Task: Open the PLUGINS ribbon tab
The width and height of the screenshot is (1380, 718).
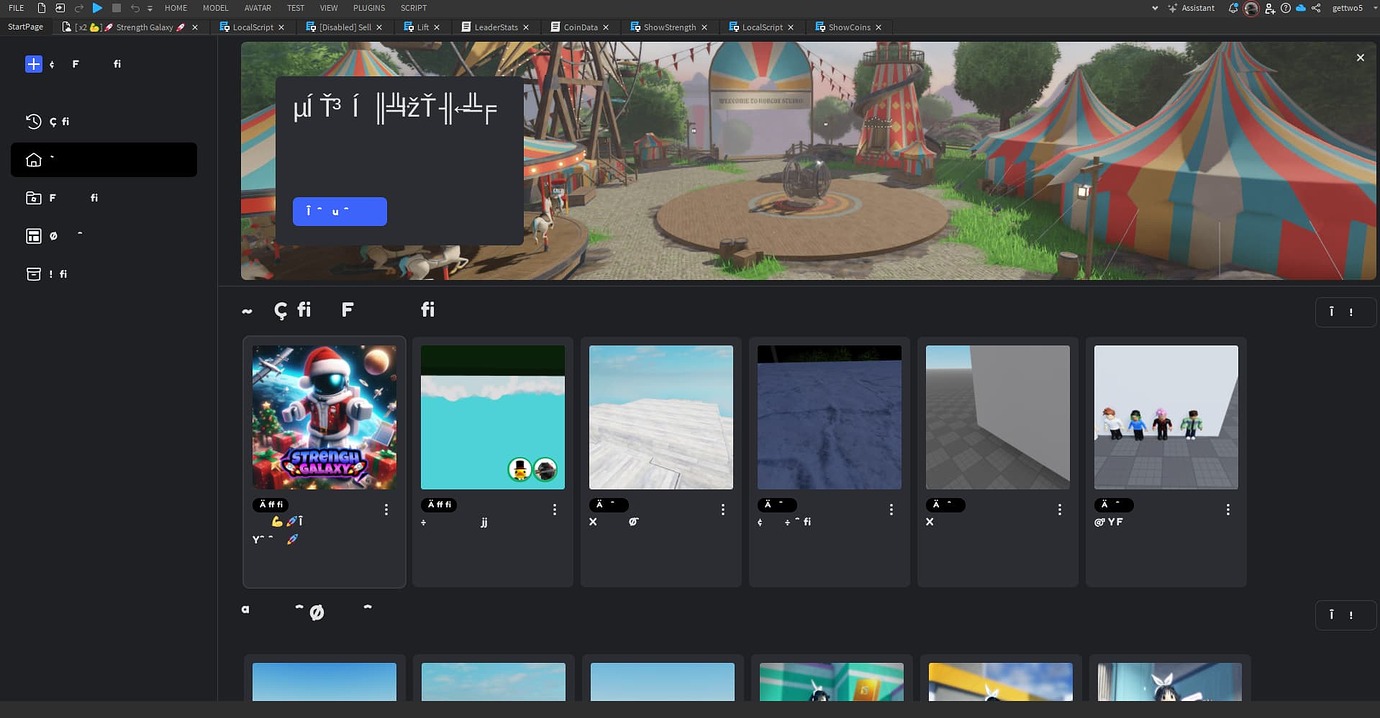Action: click(x=369, y=8)
